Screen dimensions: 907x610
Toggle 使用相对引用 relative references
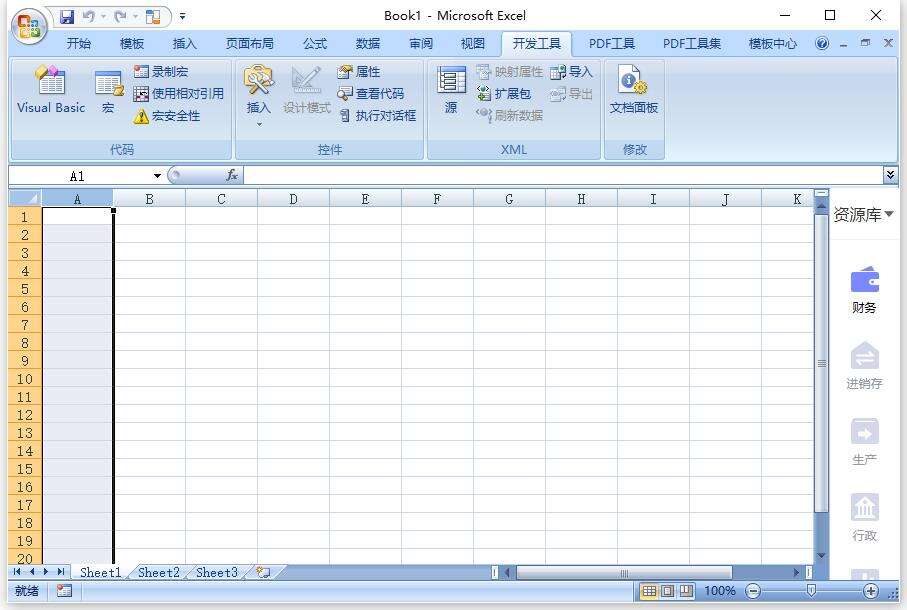(179, 94)
